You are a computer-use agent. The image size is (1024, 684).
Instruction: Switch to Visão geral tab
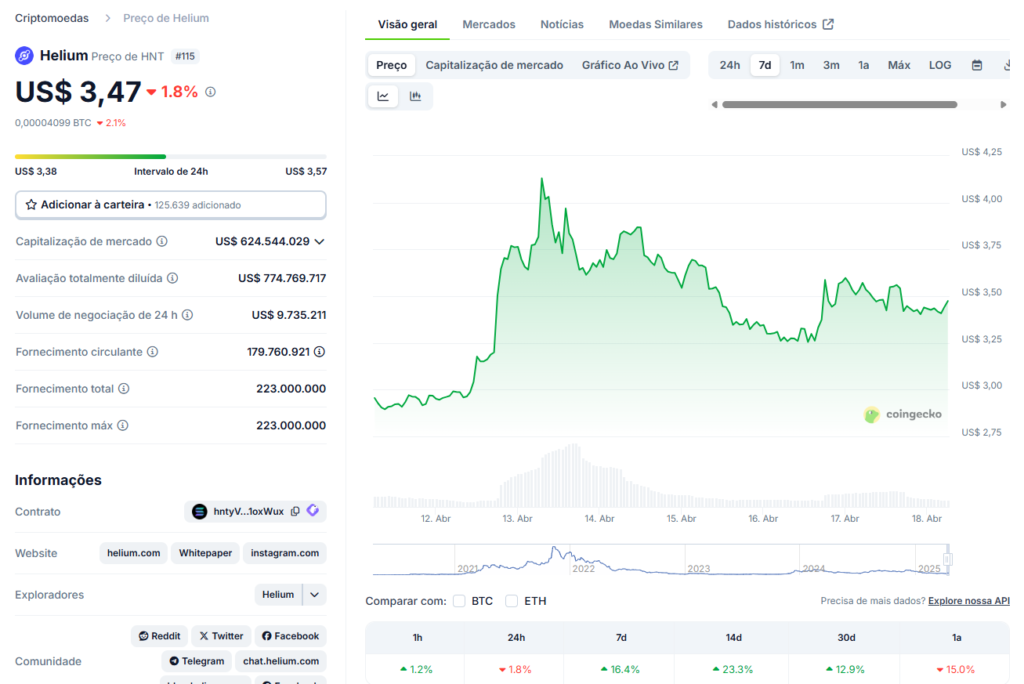coord(408,24)
